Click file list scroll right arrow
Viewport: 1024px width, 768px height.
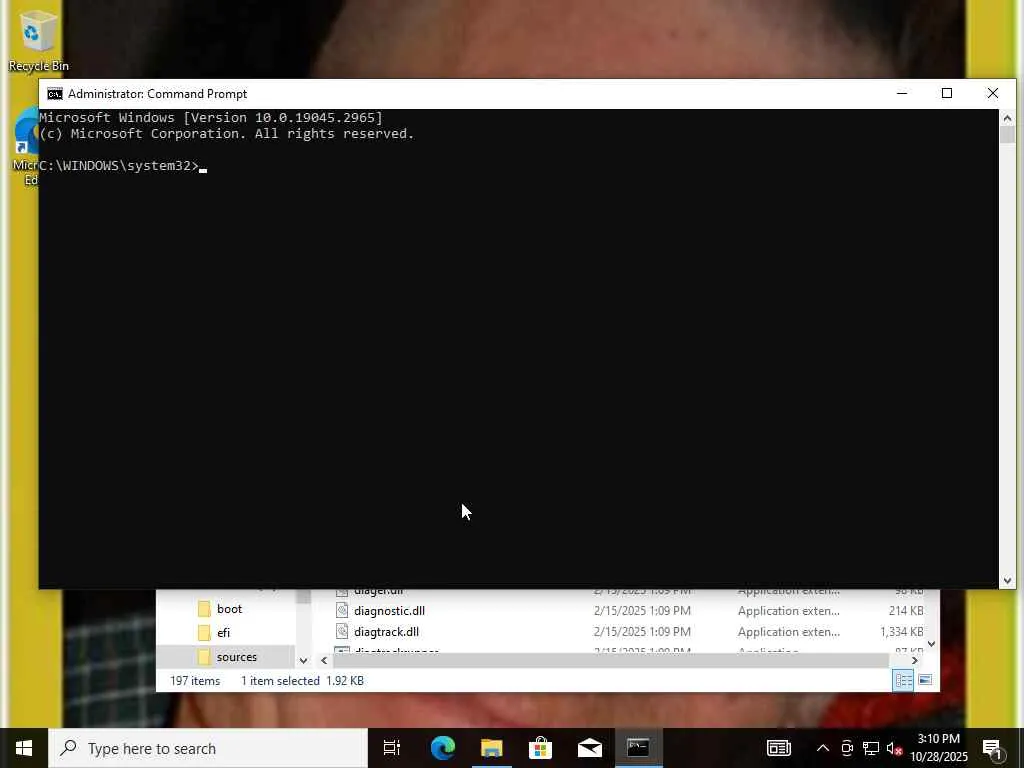coord(914,660)
